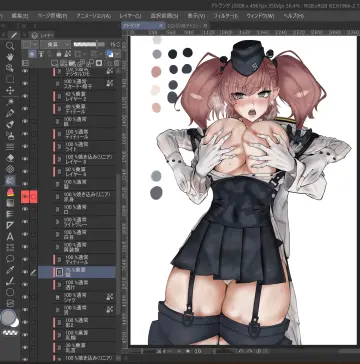Open the reference layer option dropdown

84,53
